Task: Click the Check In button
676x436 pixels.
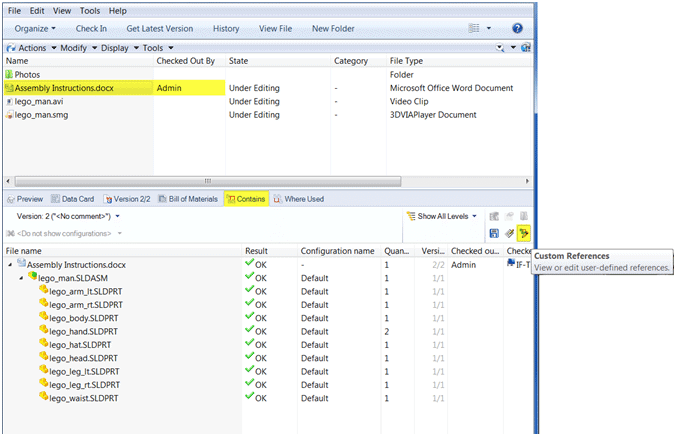Action: click(x=91, y=28)
